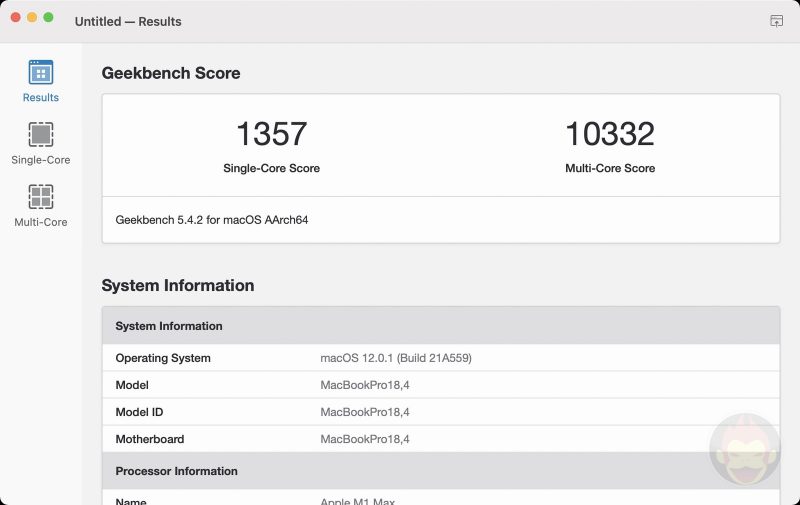Click the System Information table header row
Screen dimensions: 800x505
[441, 325]
